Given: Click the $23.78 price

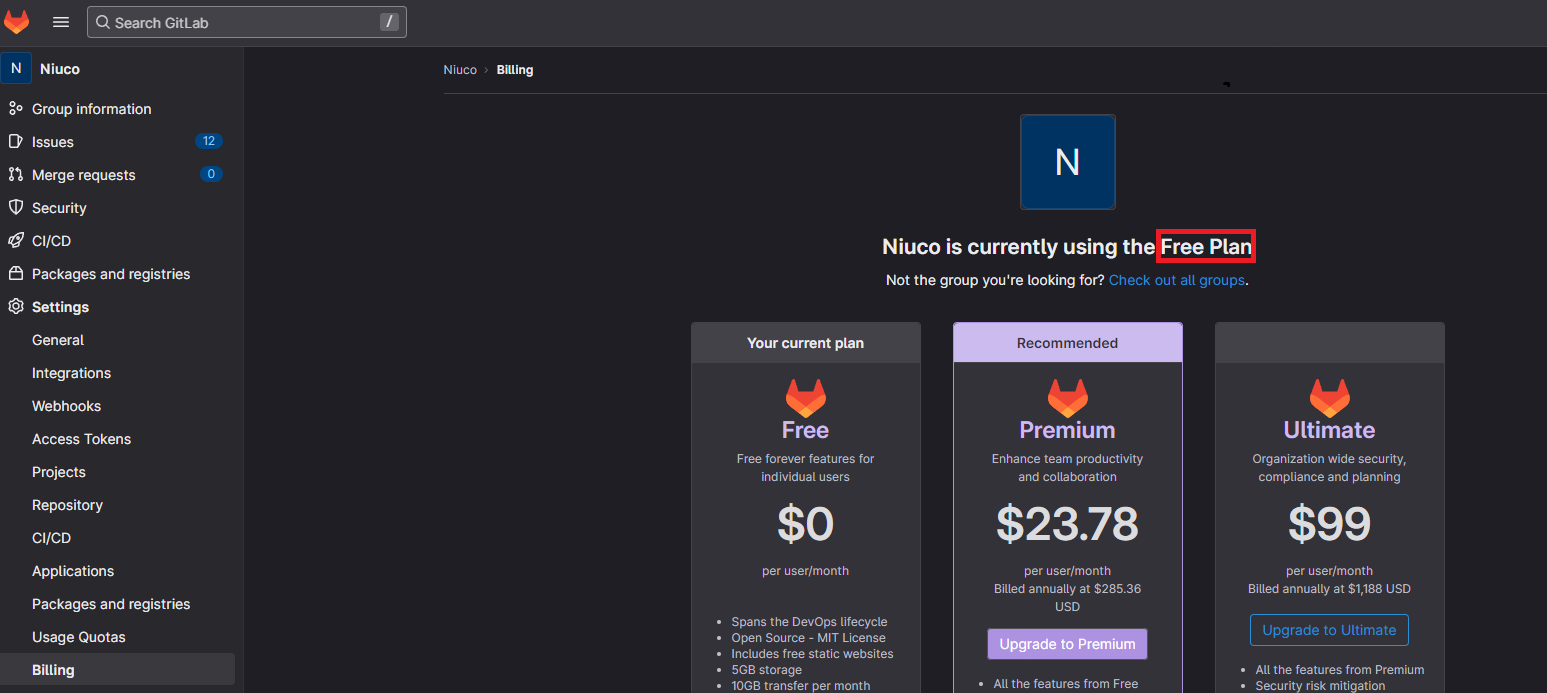Looking at the screenshot, I should click(1067, 523).
